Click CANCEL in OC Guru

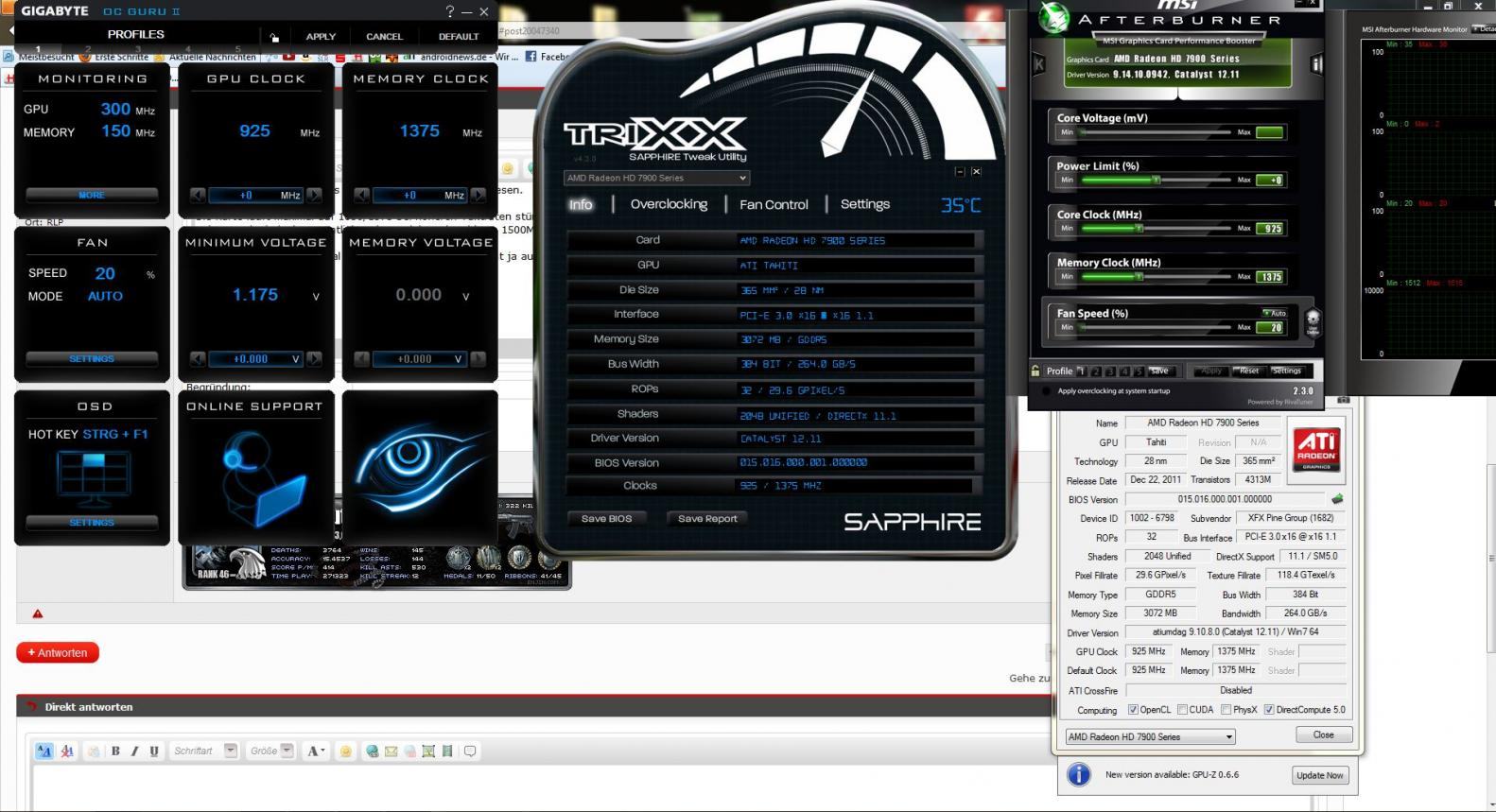(384, 37)
